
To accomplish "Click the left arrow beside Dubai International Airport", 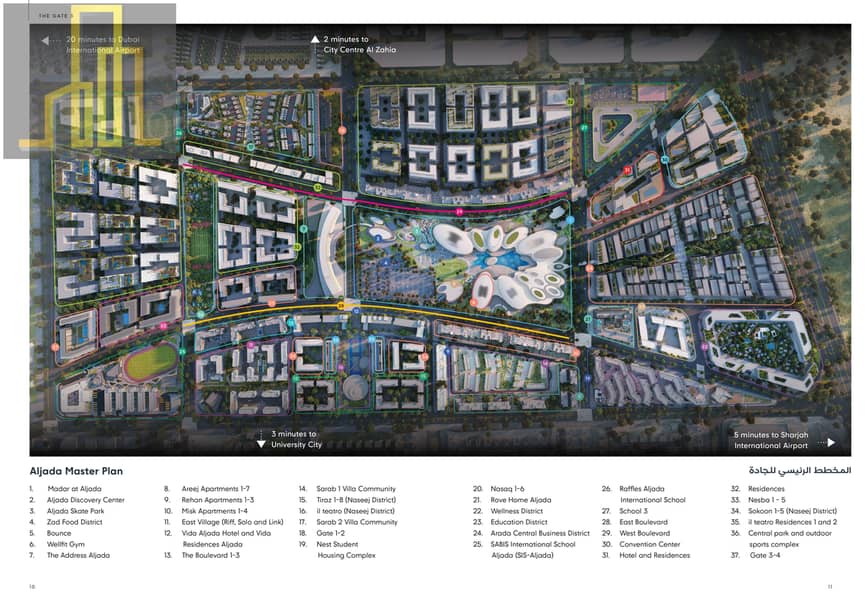I will pyautogui.click(x=45, y=40).
